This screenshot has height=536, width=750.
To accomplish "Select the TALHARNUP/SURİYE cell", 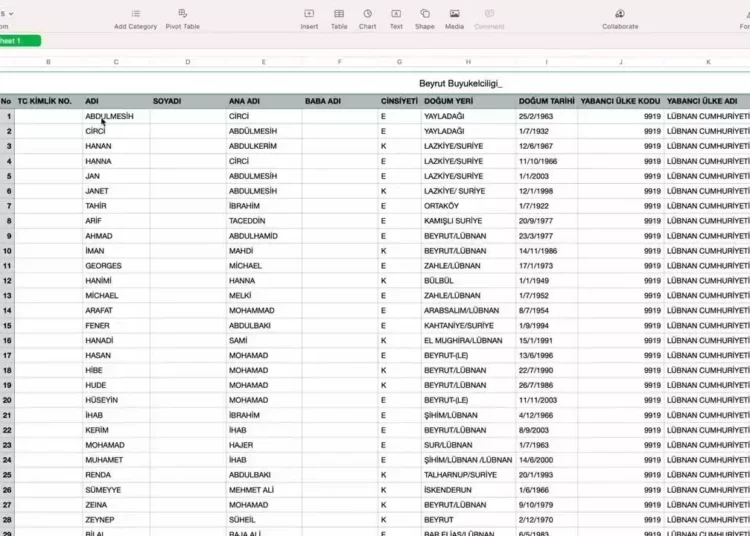I will (468, 474).
